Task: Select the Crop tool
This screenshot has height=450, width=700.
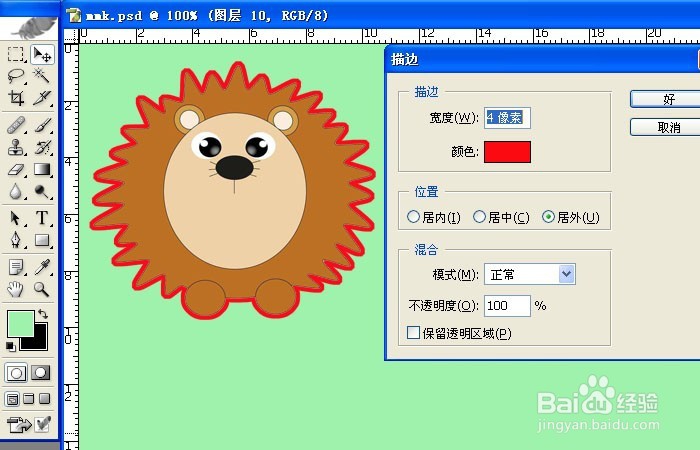Action: 16,98
